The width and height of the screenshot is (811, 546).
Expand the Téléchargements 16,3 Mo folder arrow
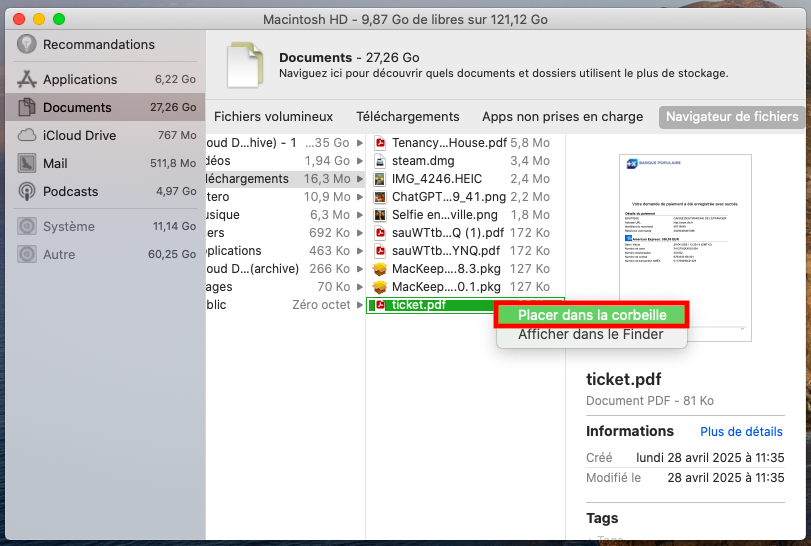(359, 179)
